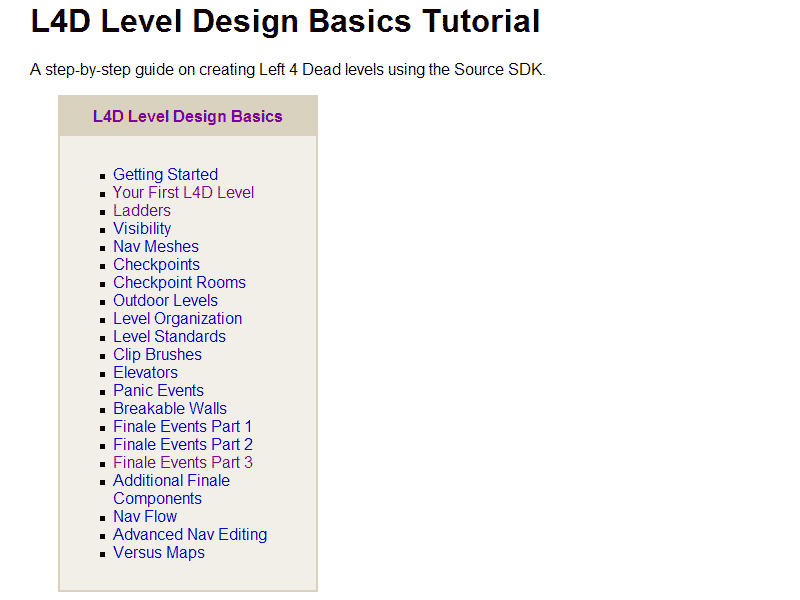Viewport: 800px width, 600px height.
Task: Click the L4D Level Design Basics header link
Action: pyautogui.click(x=188, y=117)
